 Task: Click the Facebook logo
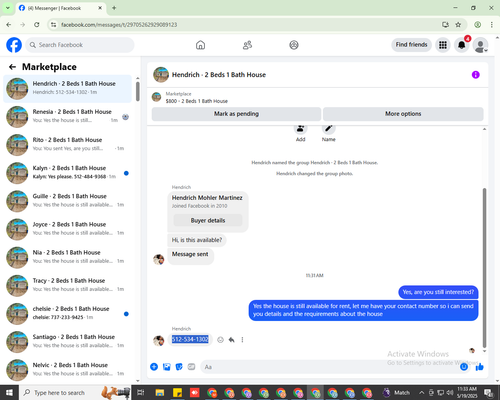pos(14,45)
